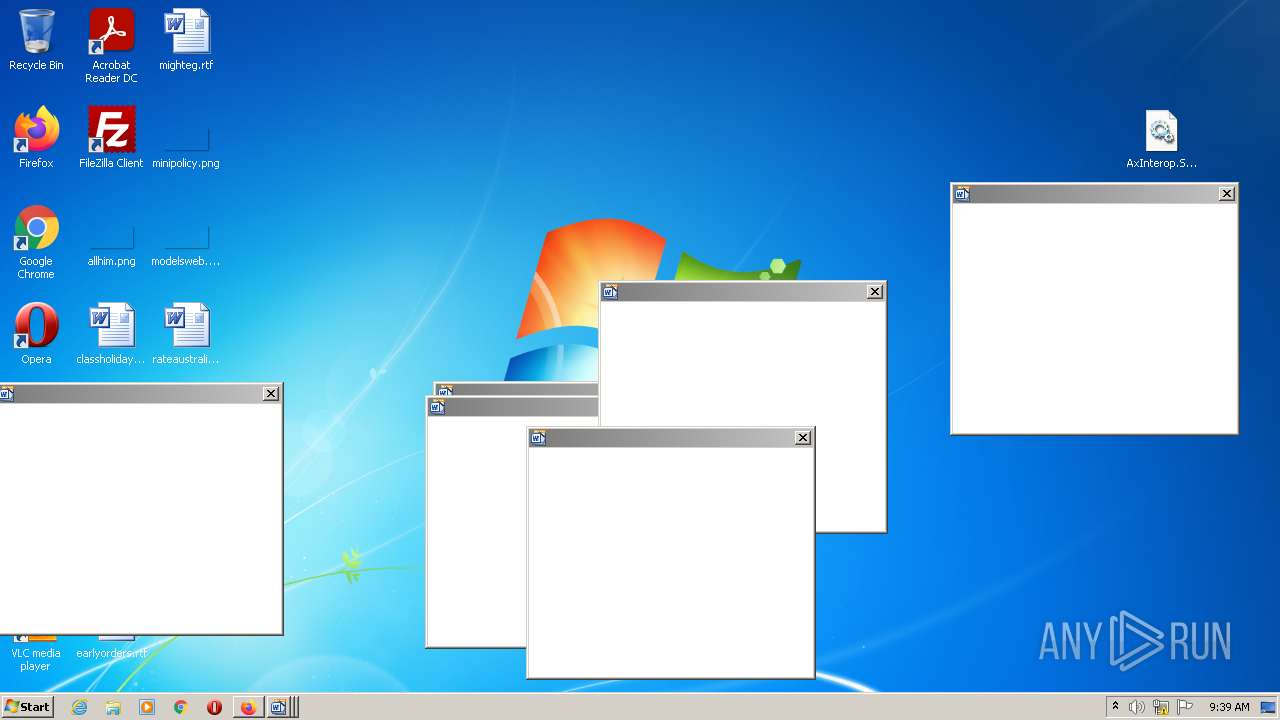The height and width of the screenshot is (720, 1280).
Task: Select the VLC media player label
Action: click(35, 659)
